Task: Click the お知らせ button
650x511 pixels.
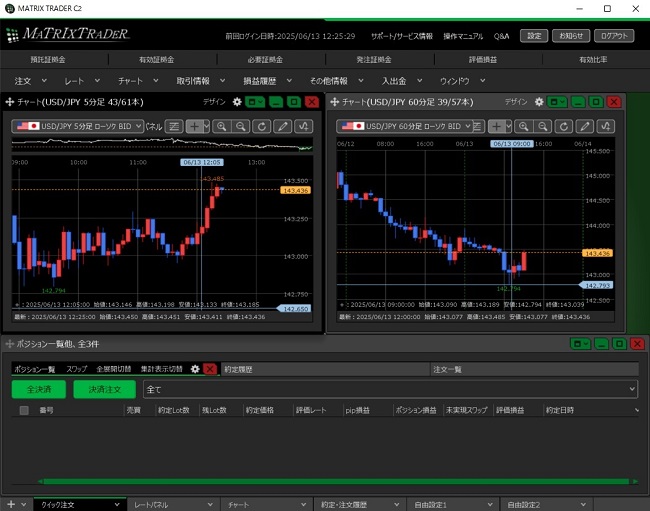Action: click(x=571, y=36)
